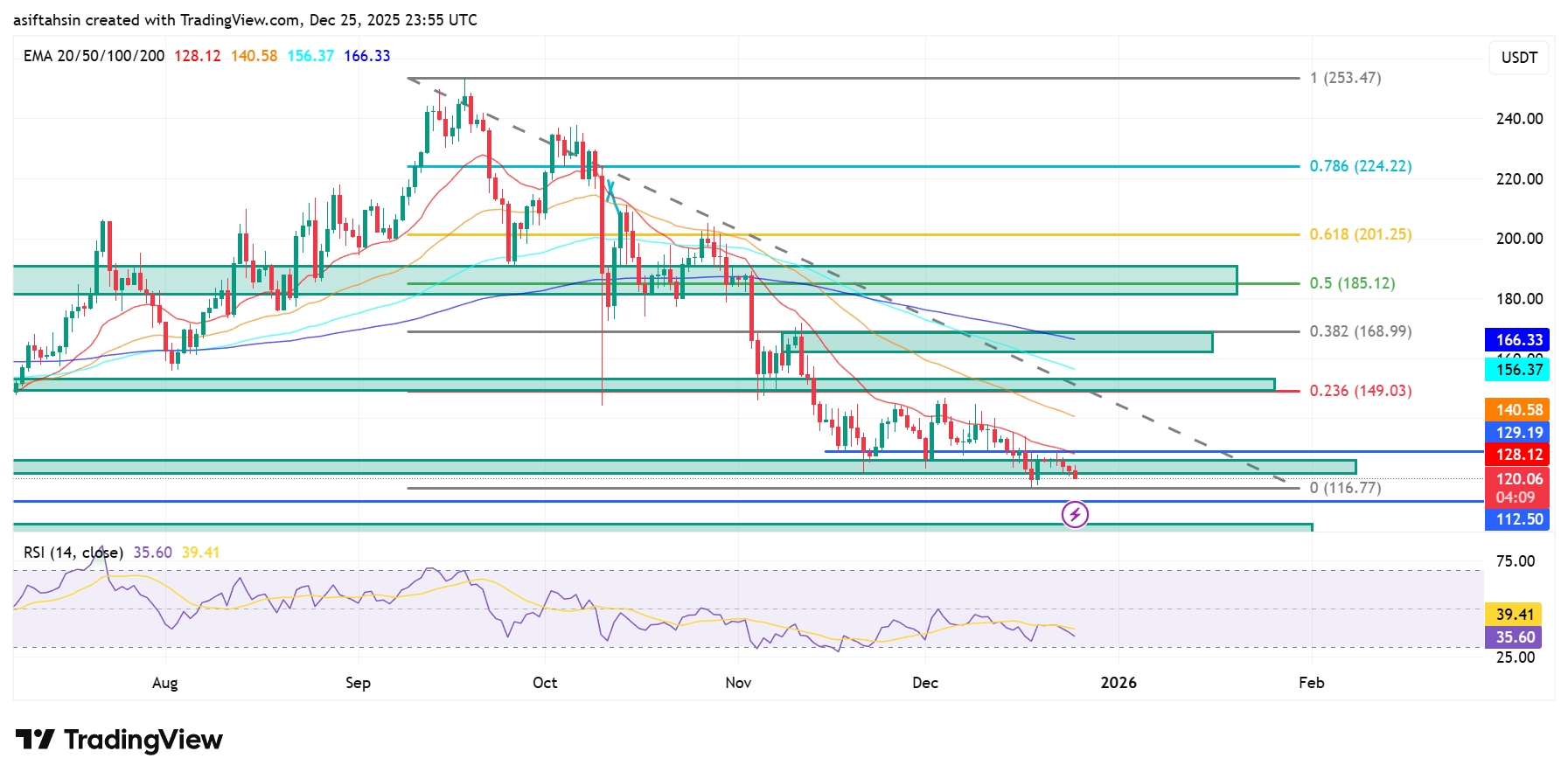Click the 2026 label on the time axis
Screen dimensions: 1568x779
click(1119, 683)
